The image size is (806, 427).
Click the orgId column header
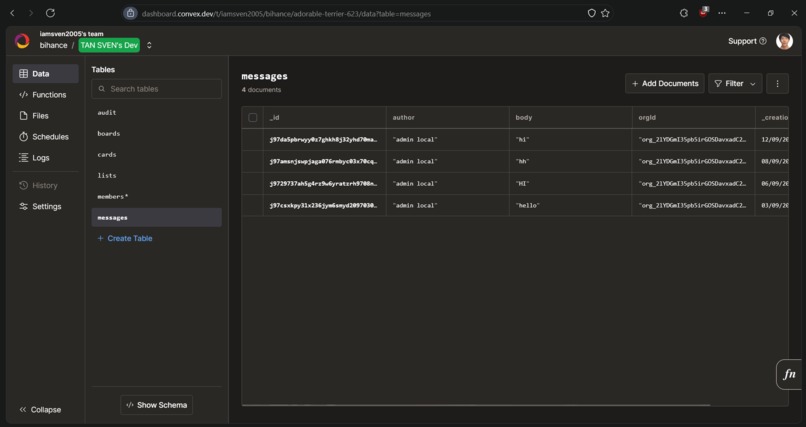point(693,118)
